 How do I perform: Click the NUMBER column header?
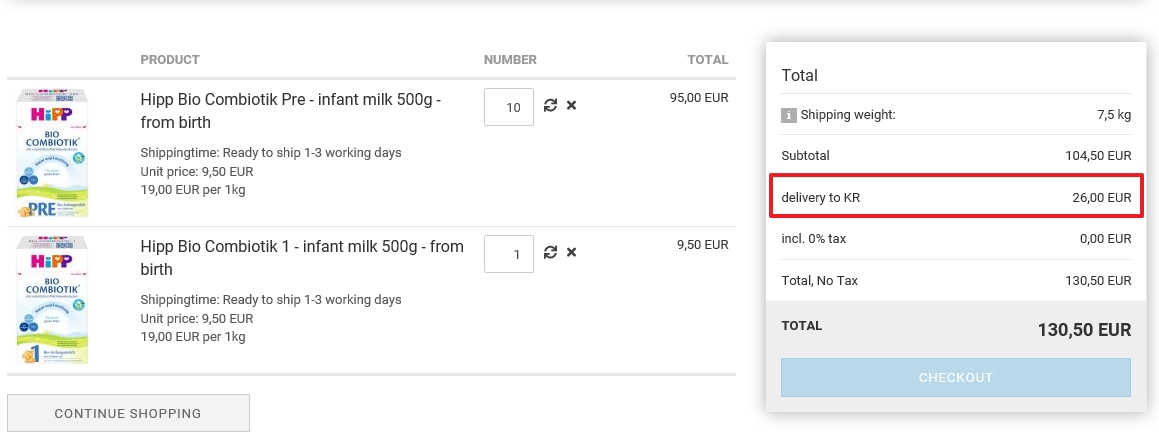[x=510, y=60]
